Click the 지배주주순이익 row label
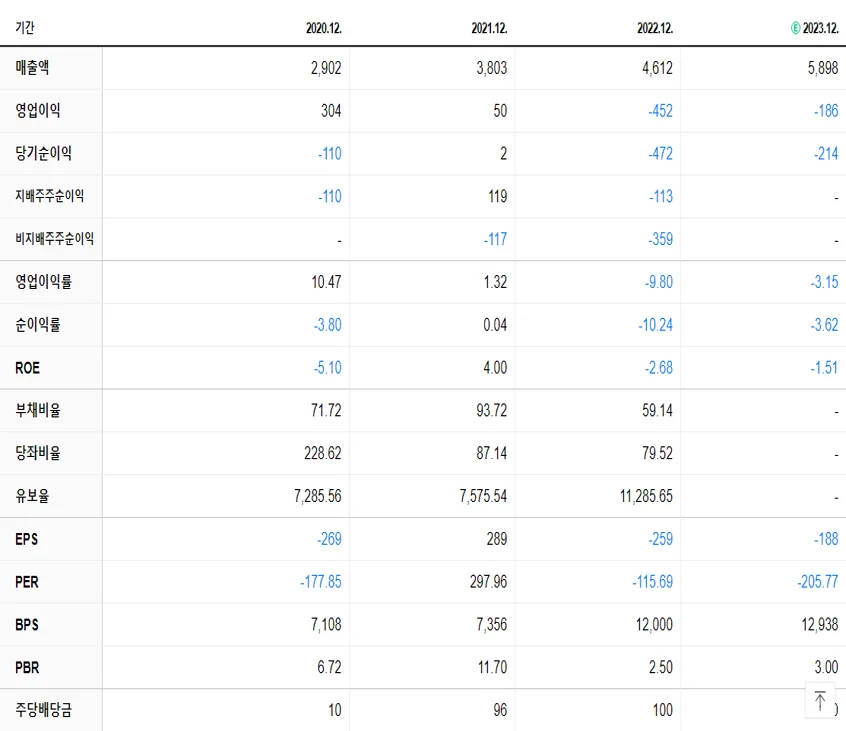The height and width of the screenshot is (731, 846). [x=50, y=196]
